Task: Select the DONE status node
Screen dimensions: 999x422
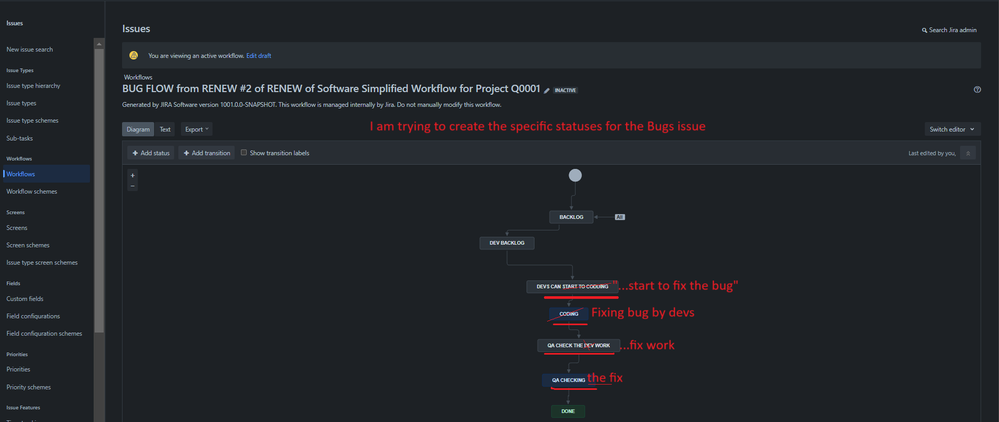Action: pos(568,412)
